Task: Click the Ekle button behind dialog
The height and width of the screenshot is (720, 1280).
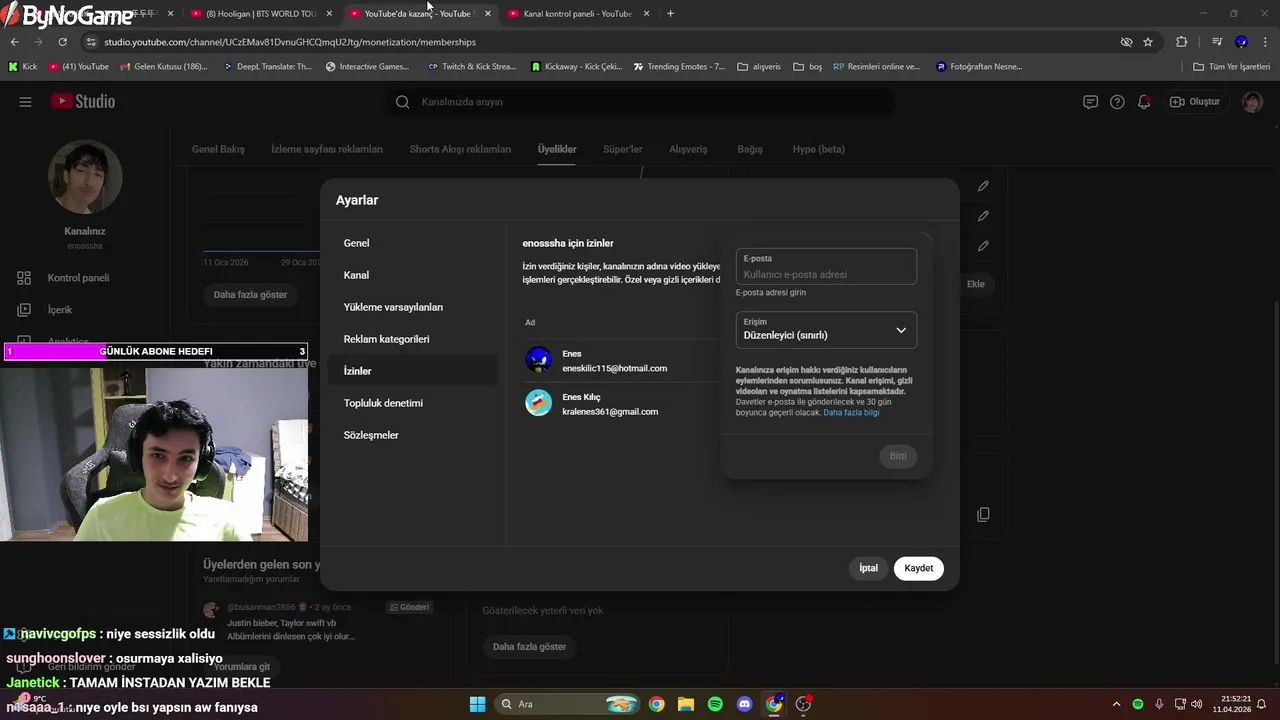Action: click(x=975, y=284)
